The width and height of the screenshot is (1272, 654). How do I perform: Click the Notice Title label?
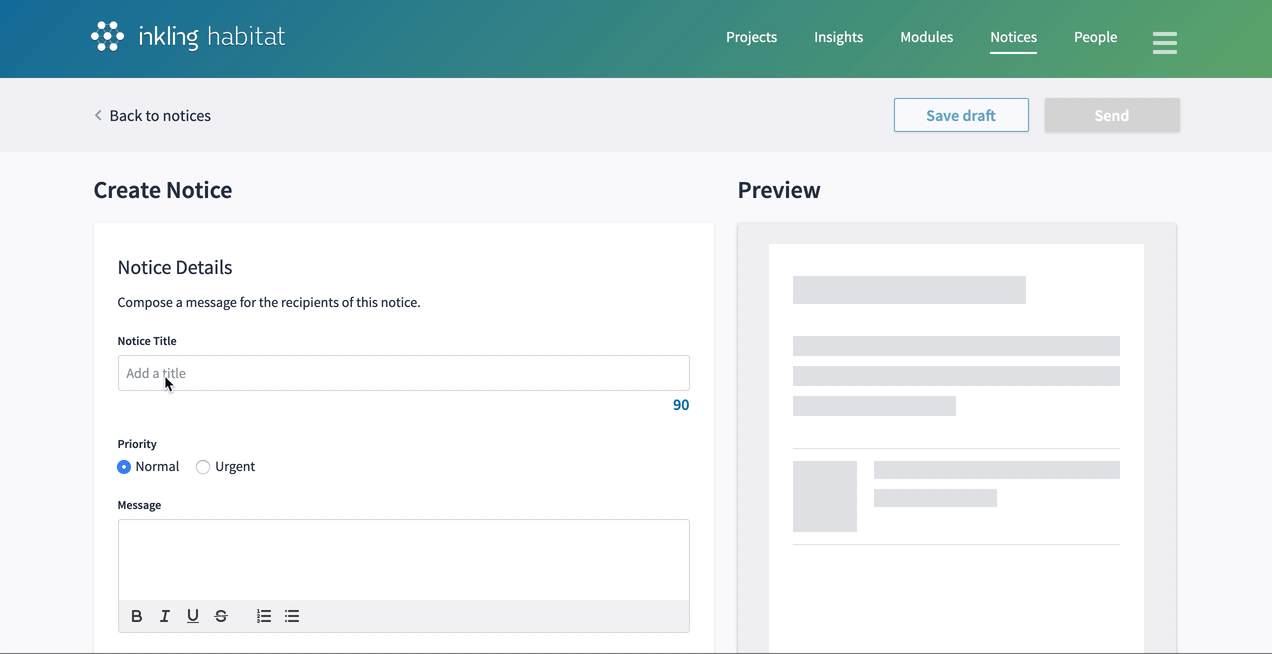(147, 341)
